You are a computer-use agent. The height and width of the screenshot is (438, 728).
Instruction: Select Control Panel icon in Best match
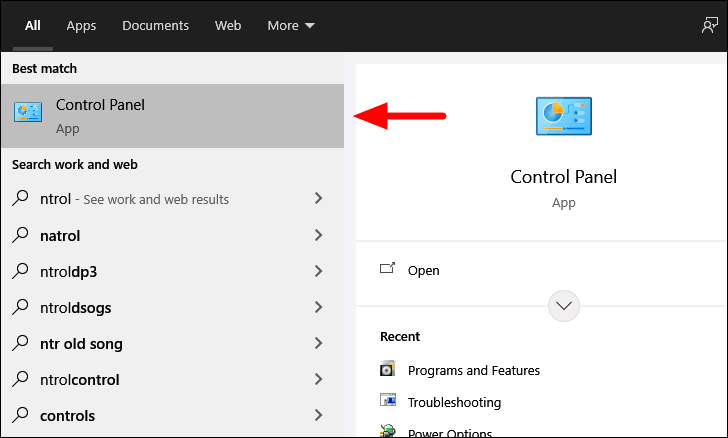tap(28, 112)
